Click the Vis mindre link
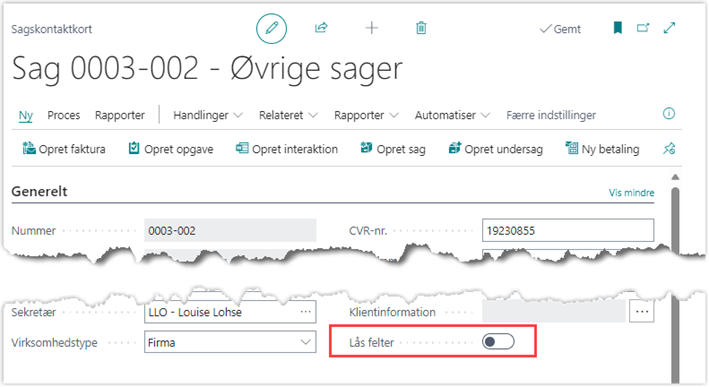The width and height of the screenshot is (709, 387). pyautogui.click(x=631, y=193)
